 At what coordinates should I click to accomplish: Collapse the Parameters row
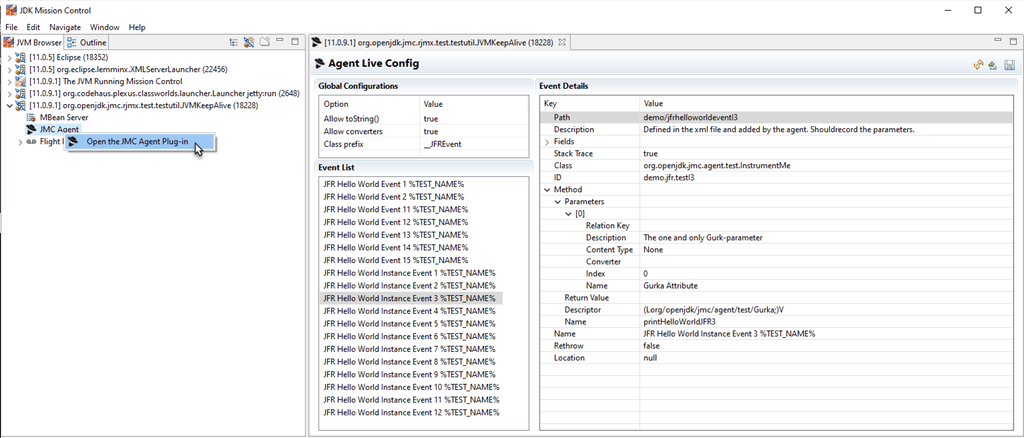558,202
